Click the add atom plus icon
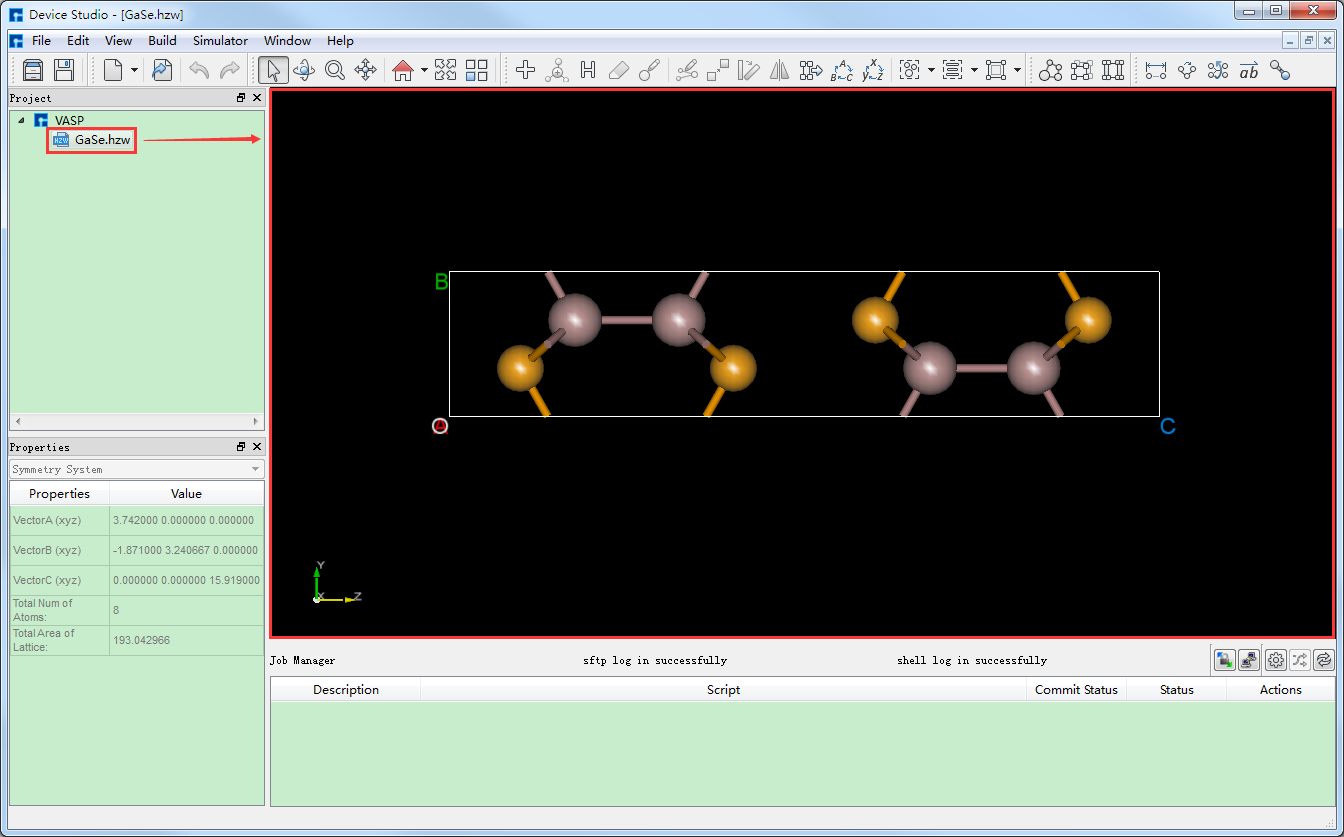The image size is (1344, 837). (x=525, y=70)
